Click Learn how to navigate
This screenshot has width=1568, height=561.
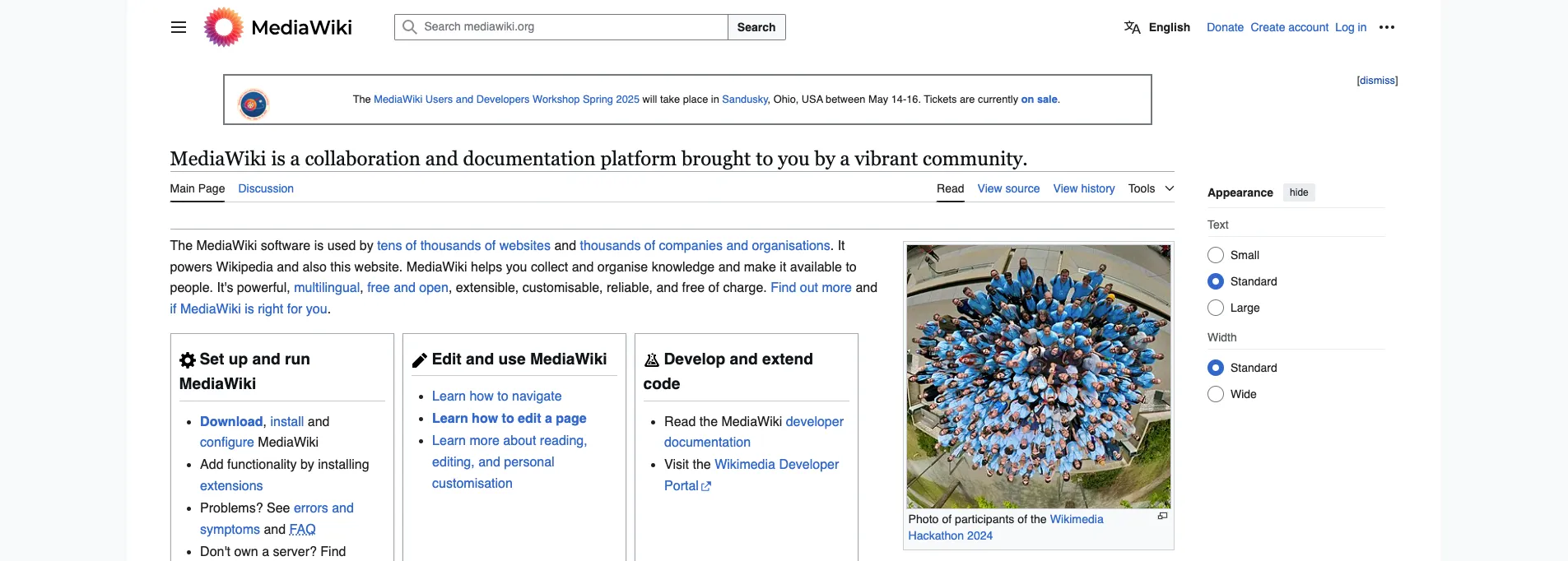coord(496,396)
